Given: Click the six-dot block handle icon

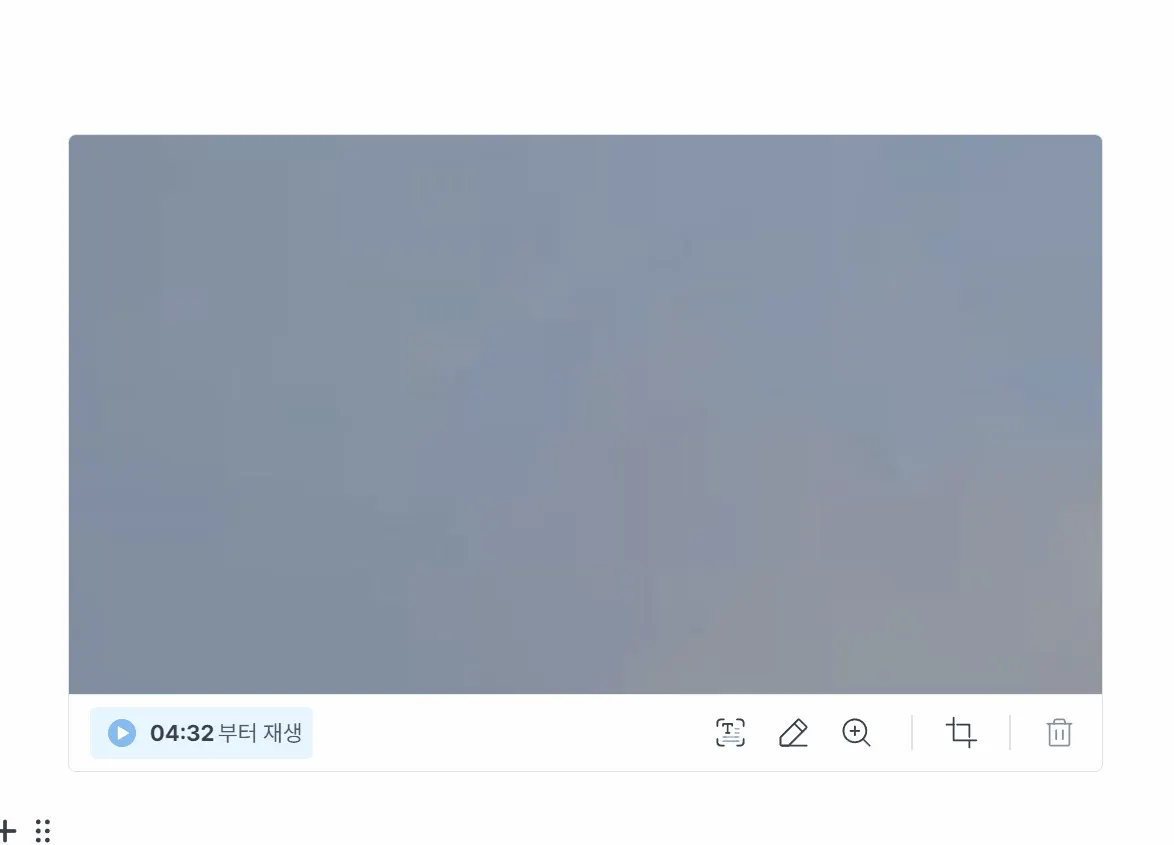Looking at the screenshot, I should pos(43,830).
